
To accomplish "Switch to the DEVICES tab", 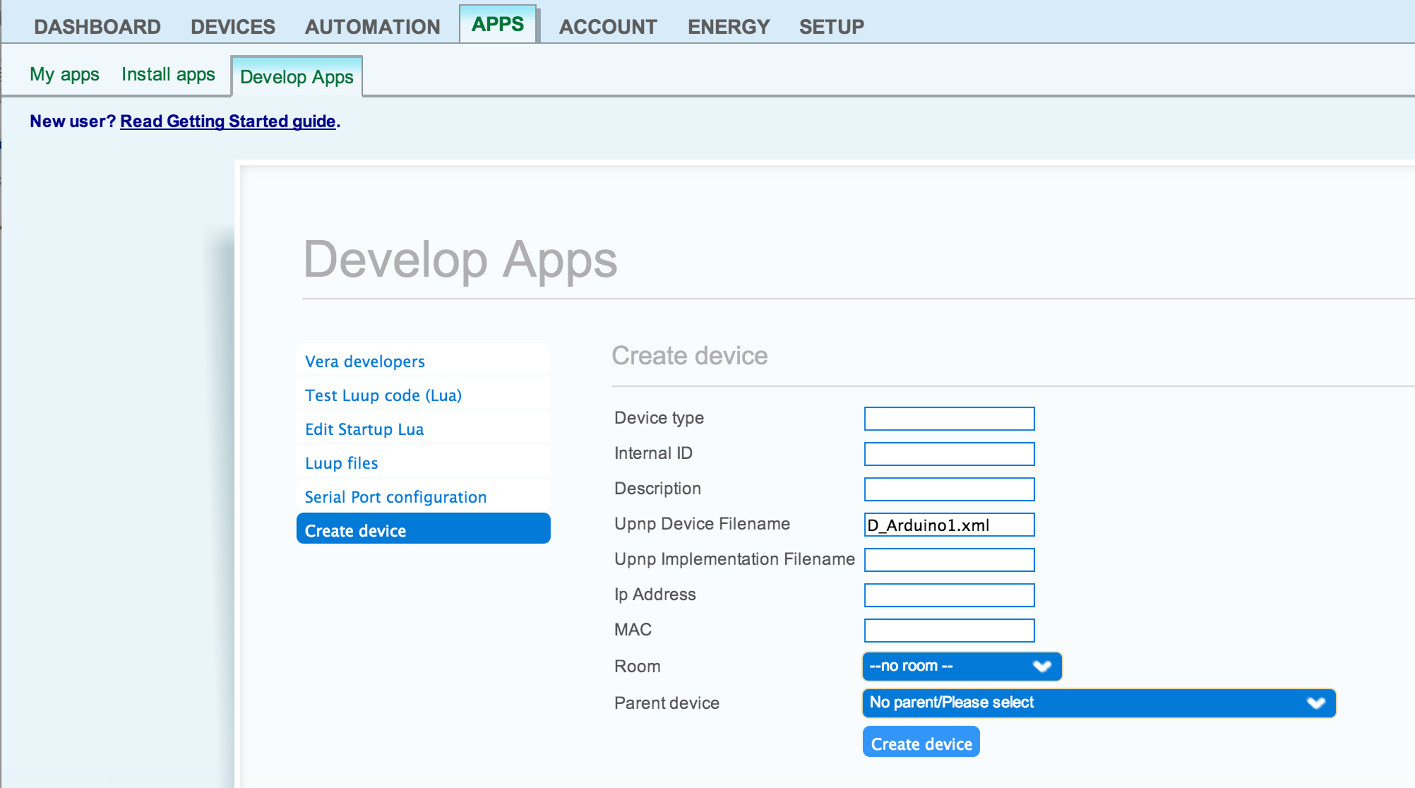I will 233,27.
